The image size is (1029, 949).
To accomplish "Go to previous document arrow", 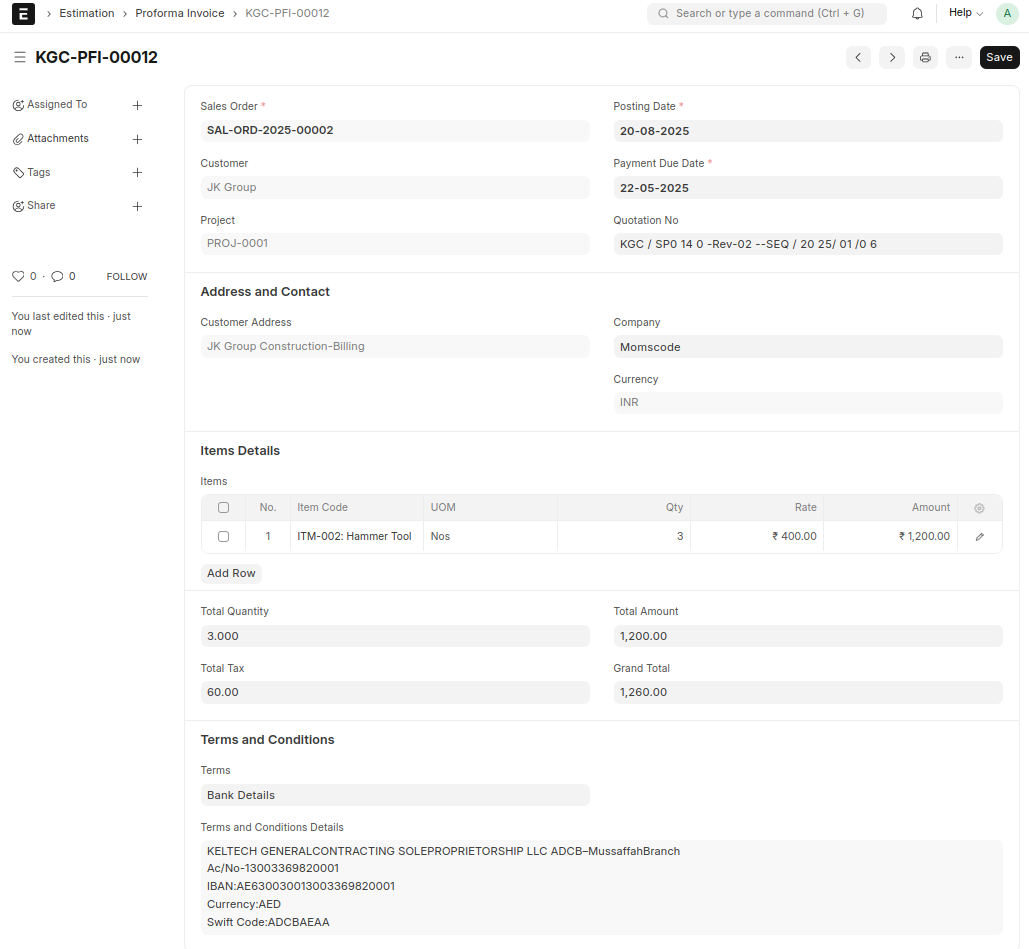I will point(858,58).
